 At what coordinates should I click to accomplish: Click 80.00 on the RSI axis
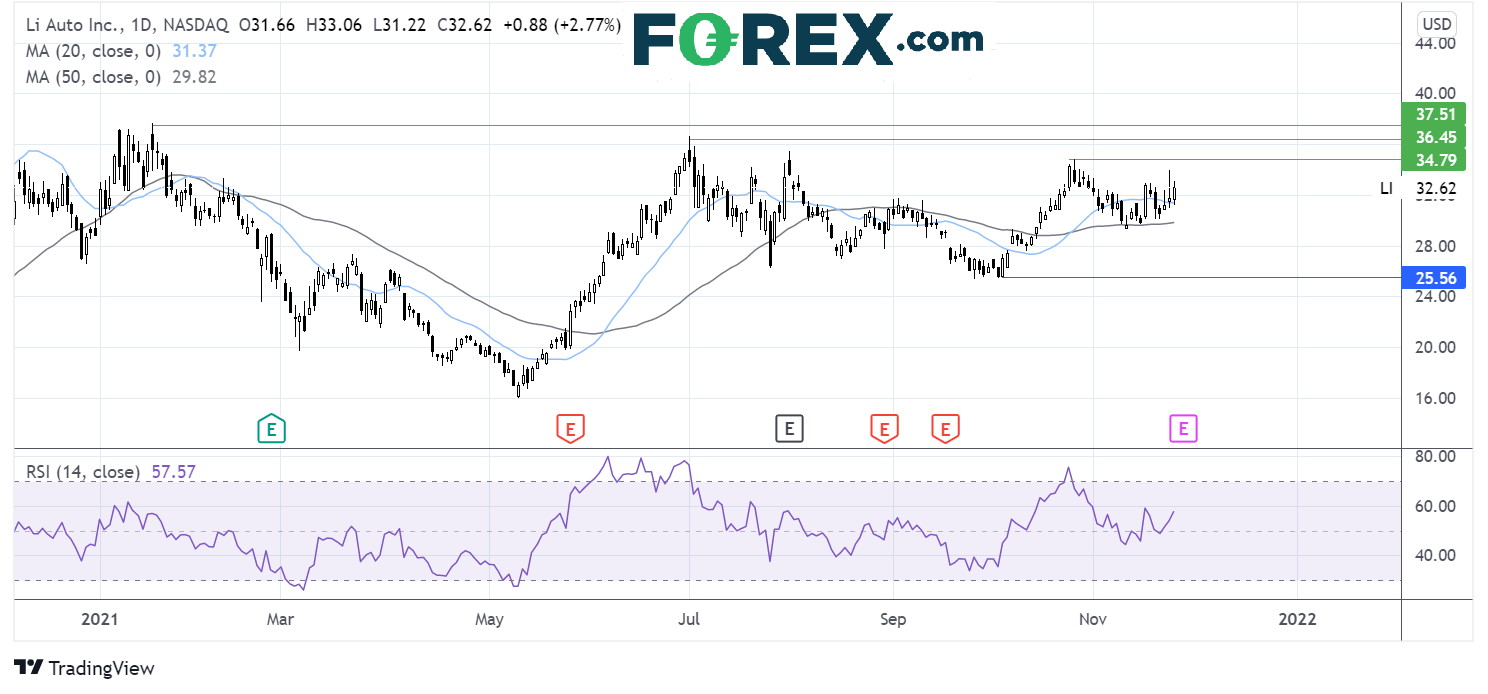click(1435, 457)
